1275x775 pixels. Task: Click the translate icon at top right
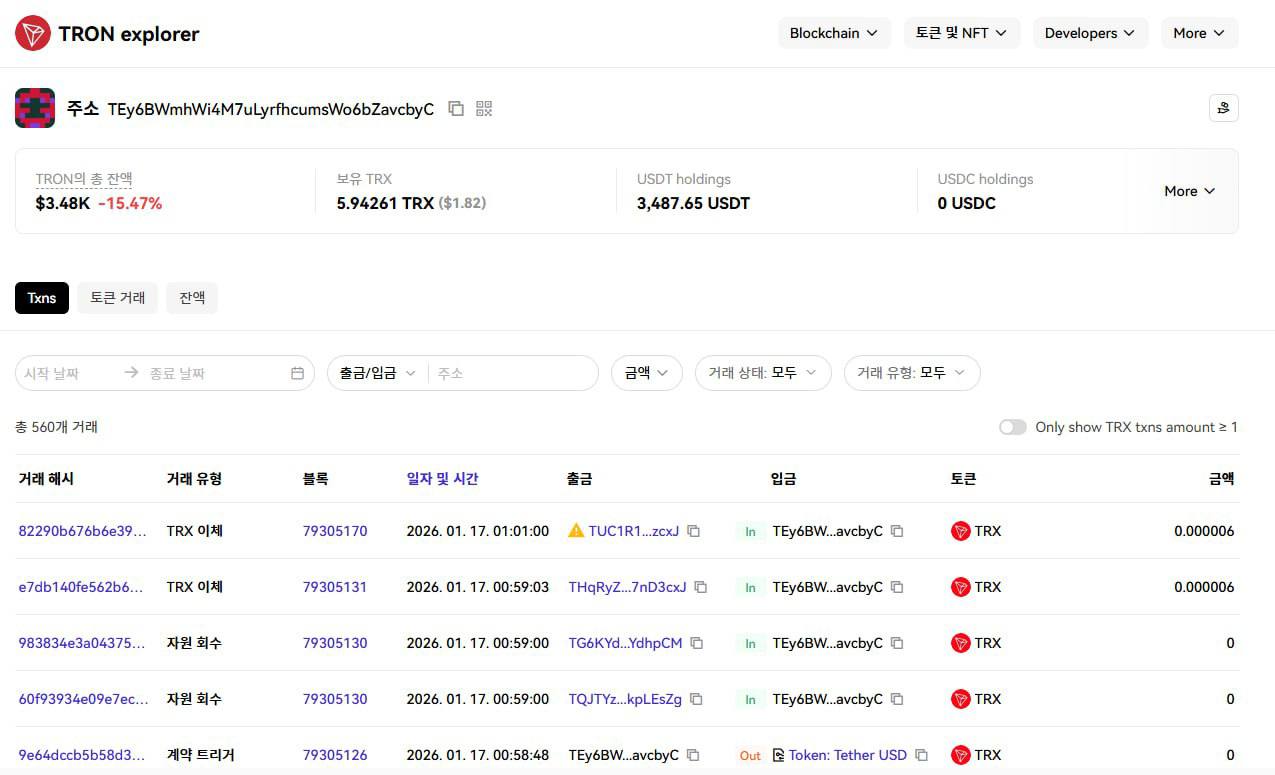pyautogui.click(x=1223, y=108)
